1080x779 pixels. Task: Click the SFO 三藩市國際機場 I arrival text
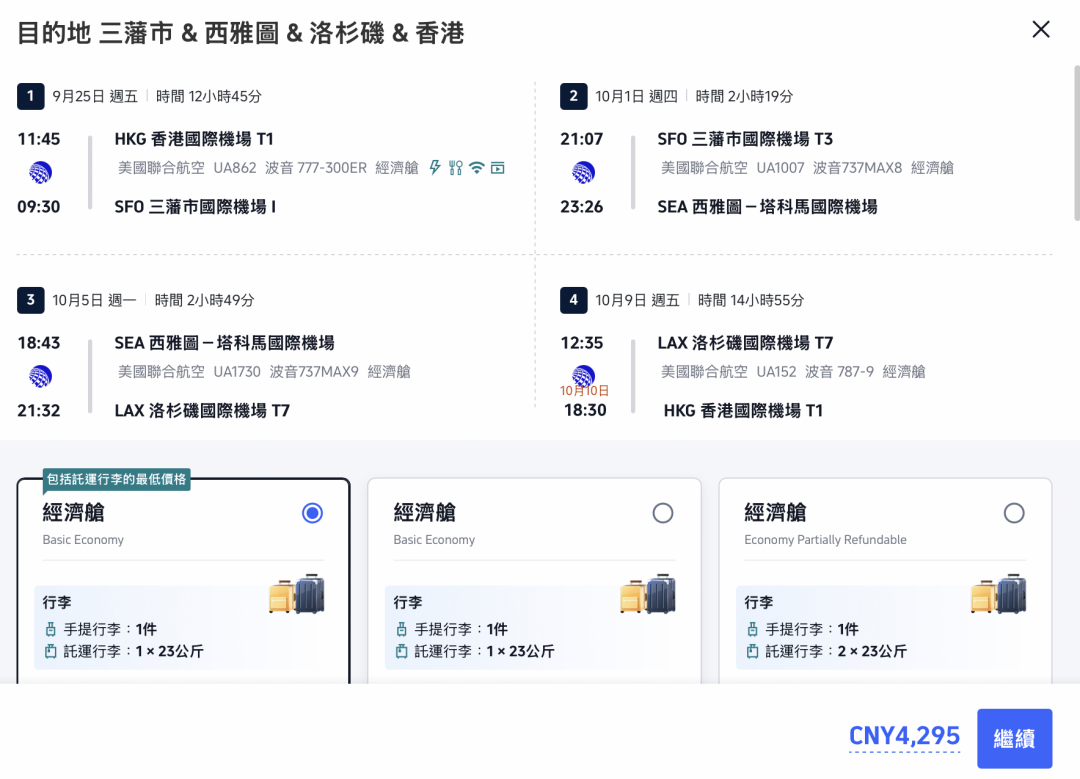196,207
